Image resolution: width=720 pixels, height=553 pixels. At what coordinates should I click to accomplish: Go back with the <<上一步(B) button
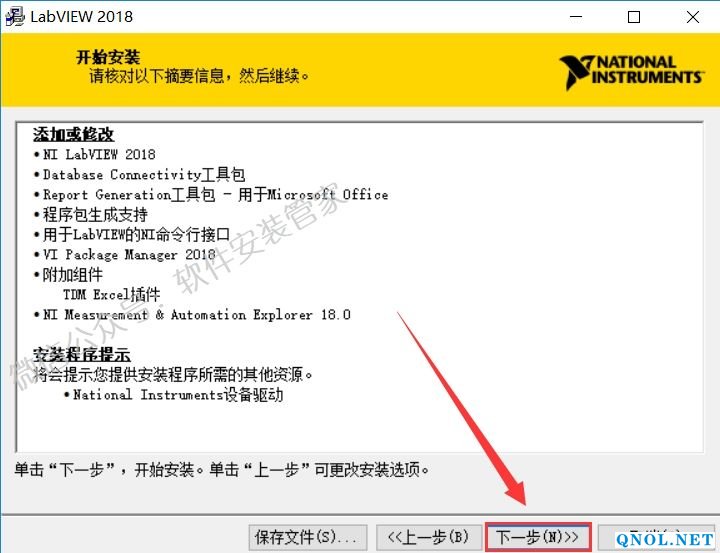pos(427,537)
